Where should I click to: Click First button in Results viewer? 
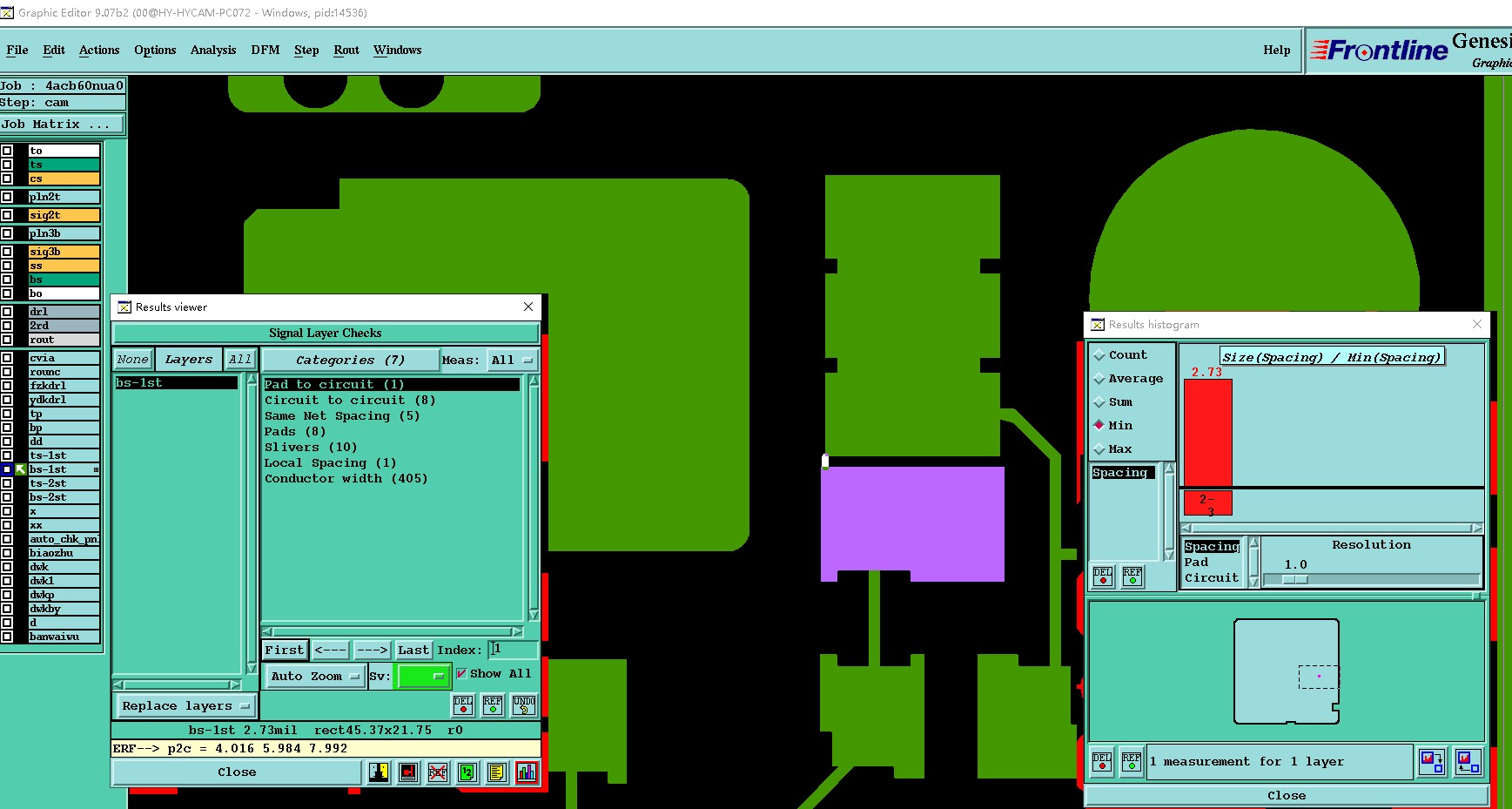(x=285, y=650)
